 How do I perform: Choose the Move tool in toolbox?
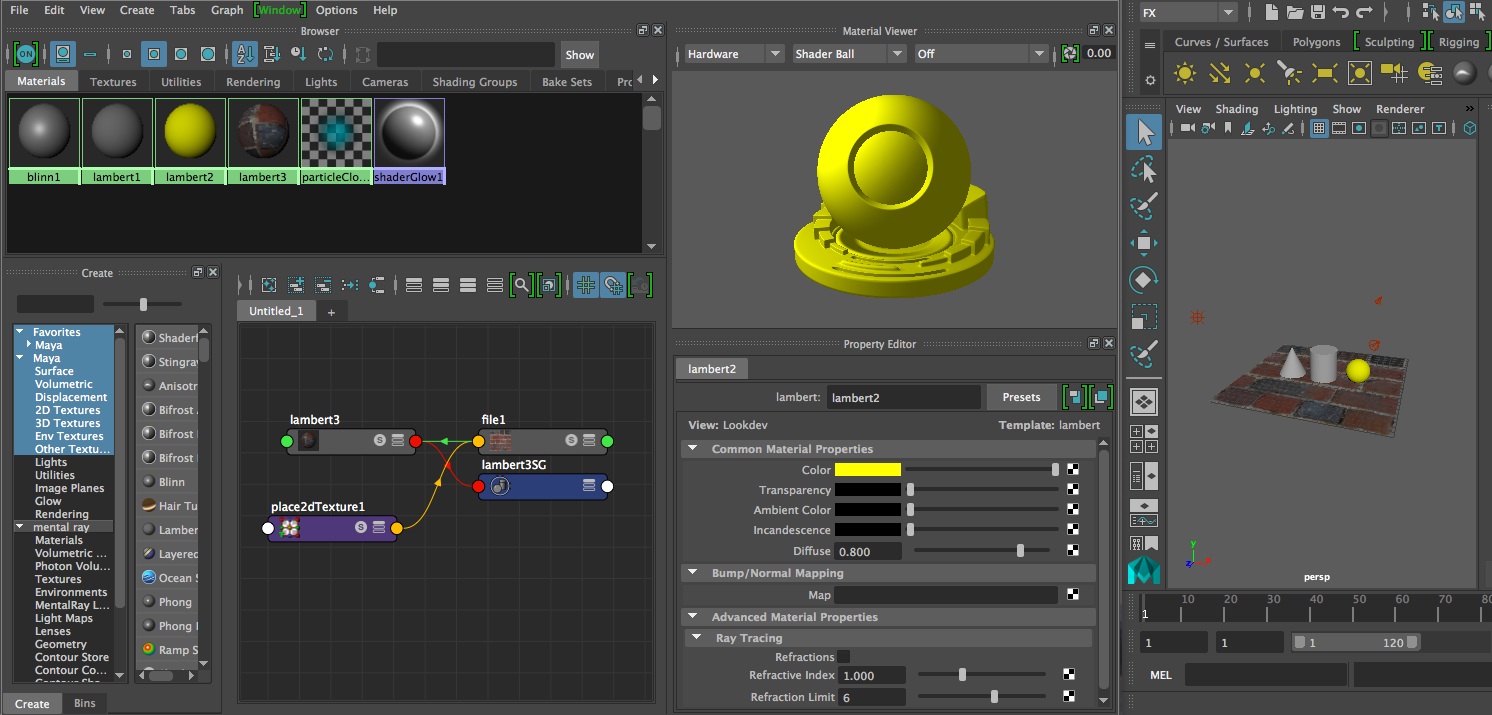tap(1144, 242)
